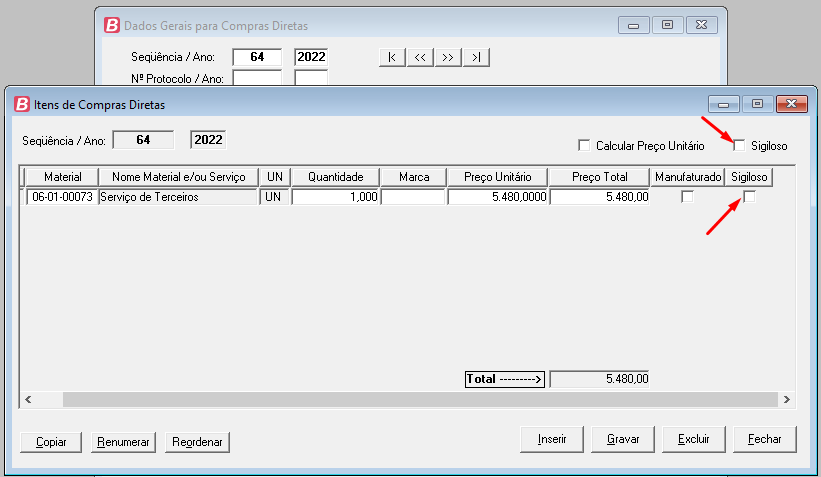Maximize the Itens de Compras Diretas window
The image size is (821, 477).
pyautogui.click(x=757, y=104)
